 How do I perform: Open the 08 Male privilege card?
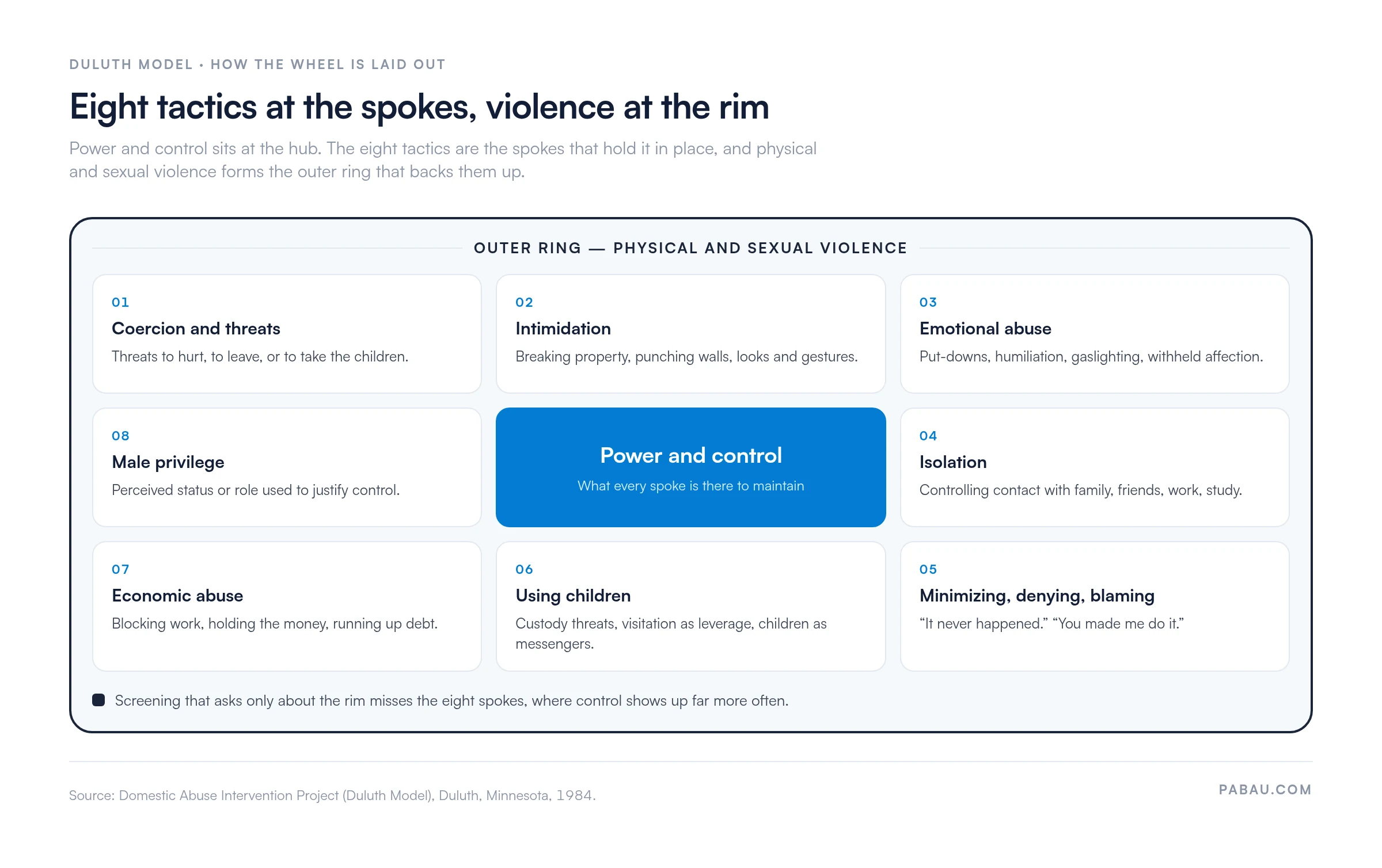pyautogui.click(x=287, y=467)
